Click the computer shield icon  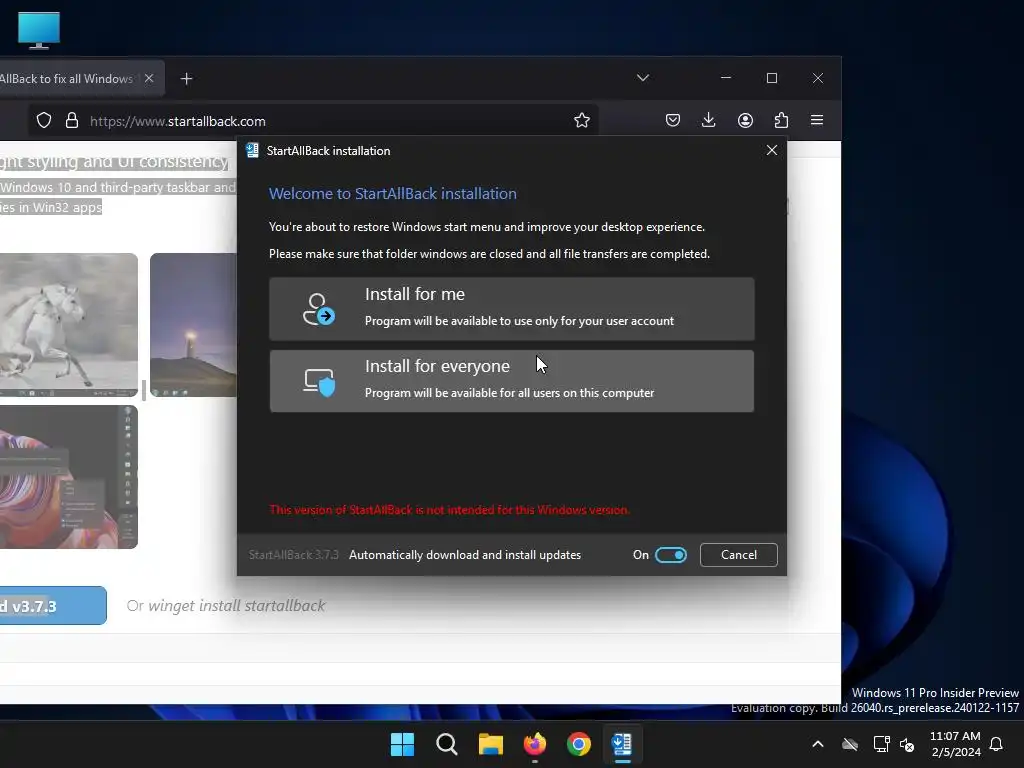point(319,382)
